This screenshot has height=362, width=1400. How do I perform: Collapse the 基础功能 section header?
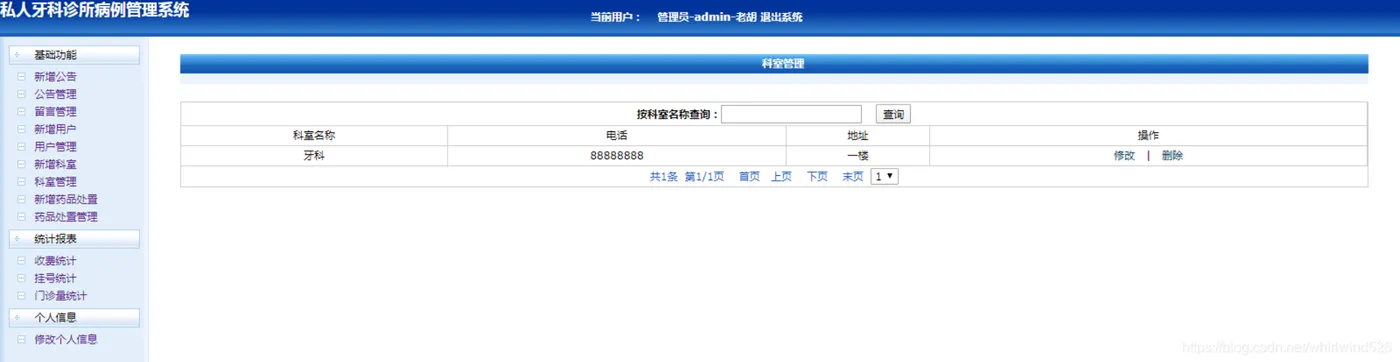(x=74, y=55)
